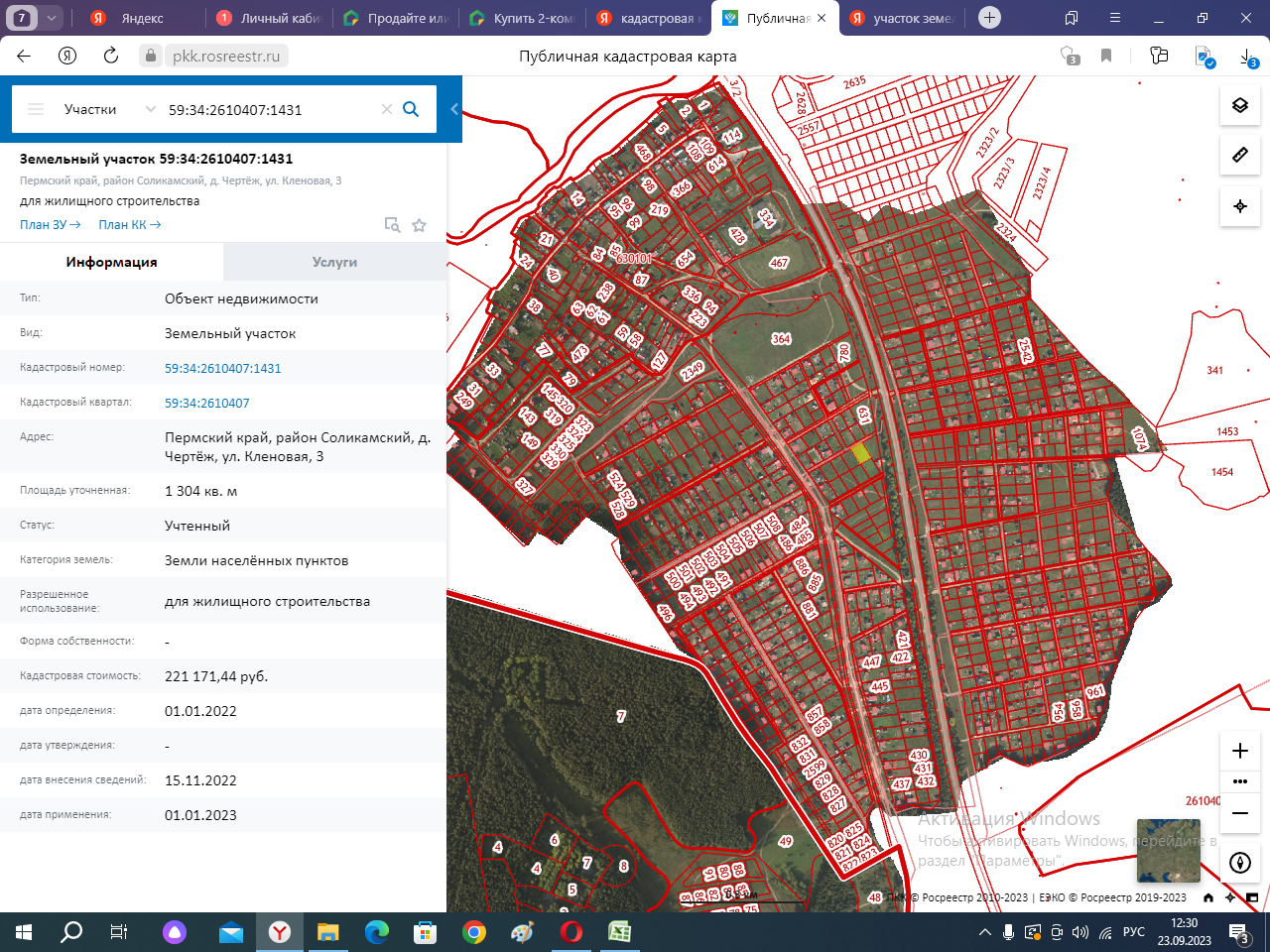Switch to the Услуги tab
This screenshot has height=952, width=1270.
coord(334,262)
